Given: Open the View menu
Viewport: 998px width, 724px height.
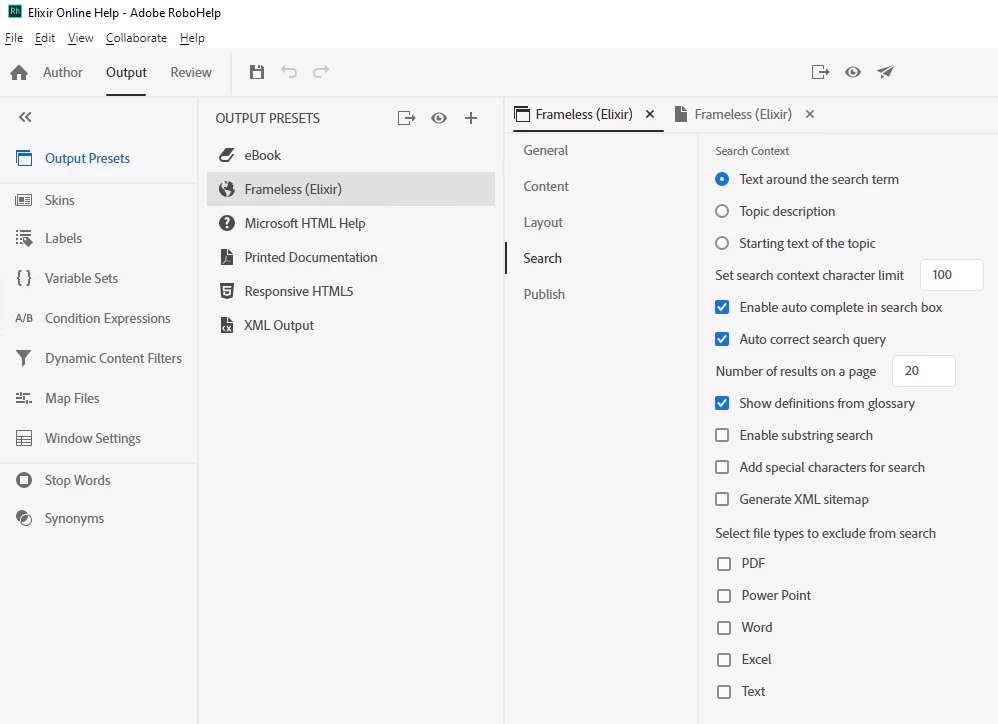Looking at the screenshot, I should [80, 38].
